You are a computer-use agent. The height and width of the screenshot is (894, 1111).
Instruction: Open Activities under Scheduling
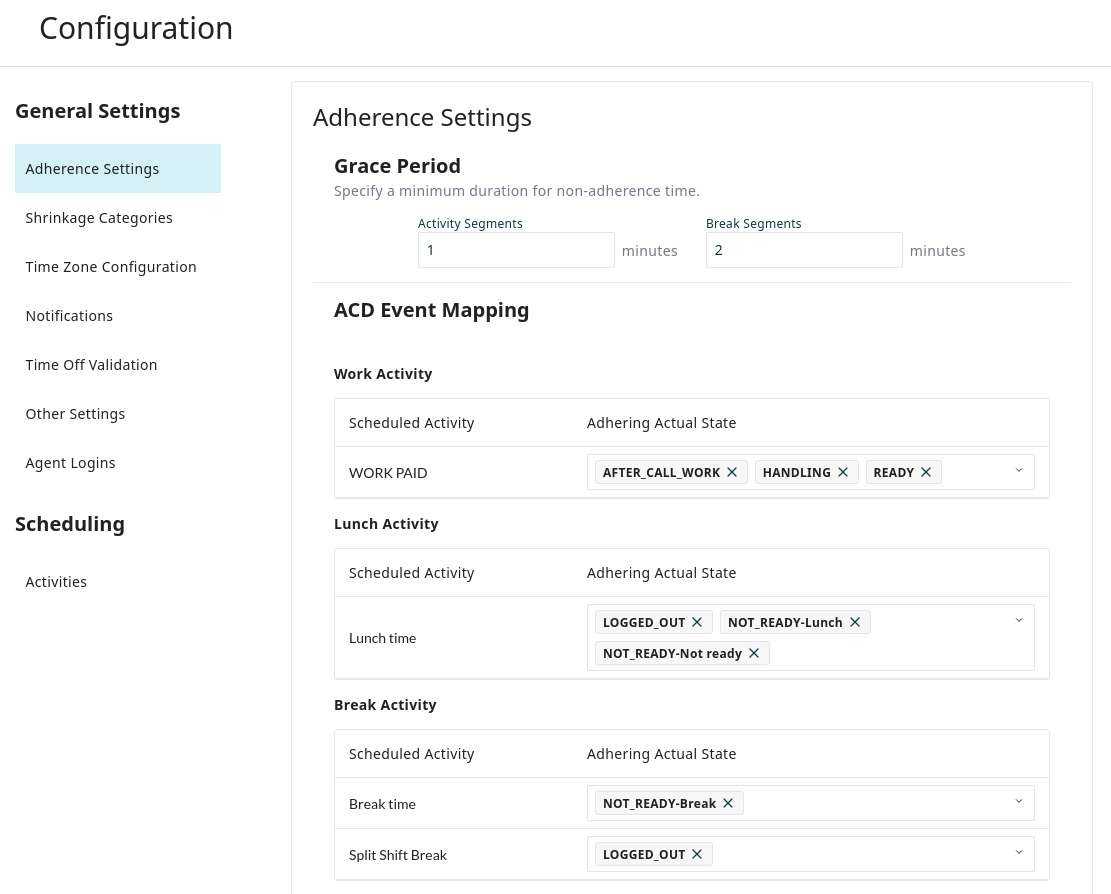(56, 582)
